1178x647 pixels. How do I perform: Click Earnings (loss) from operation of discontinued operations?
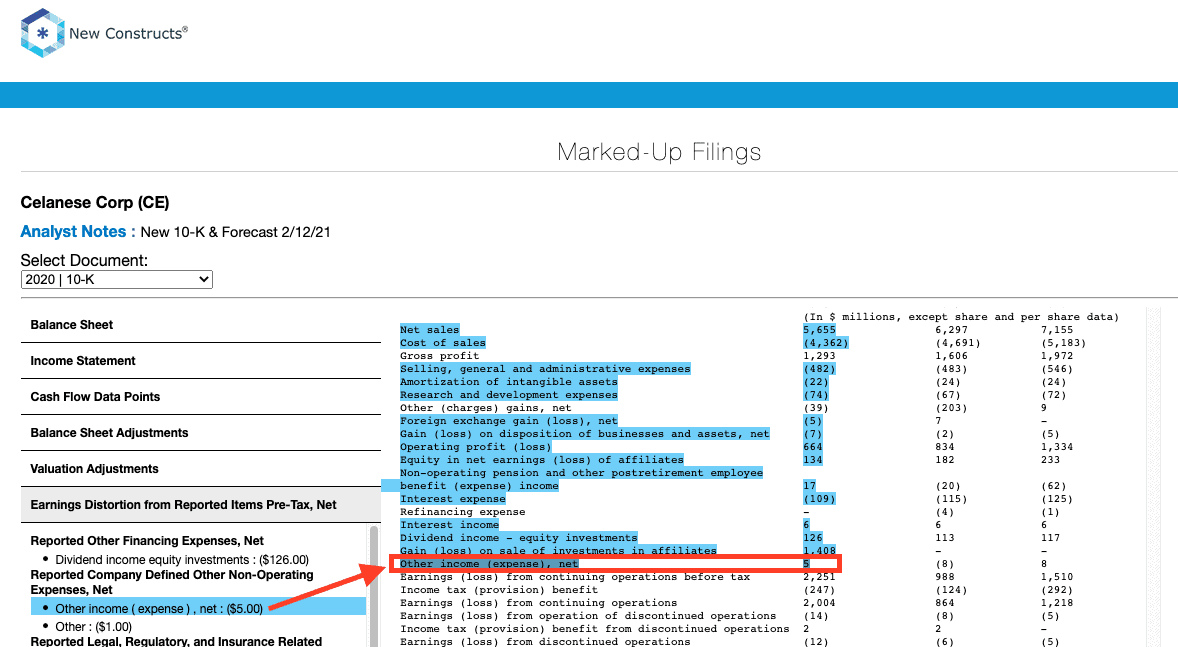[x=587, y=616]
